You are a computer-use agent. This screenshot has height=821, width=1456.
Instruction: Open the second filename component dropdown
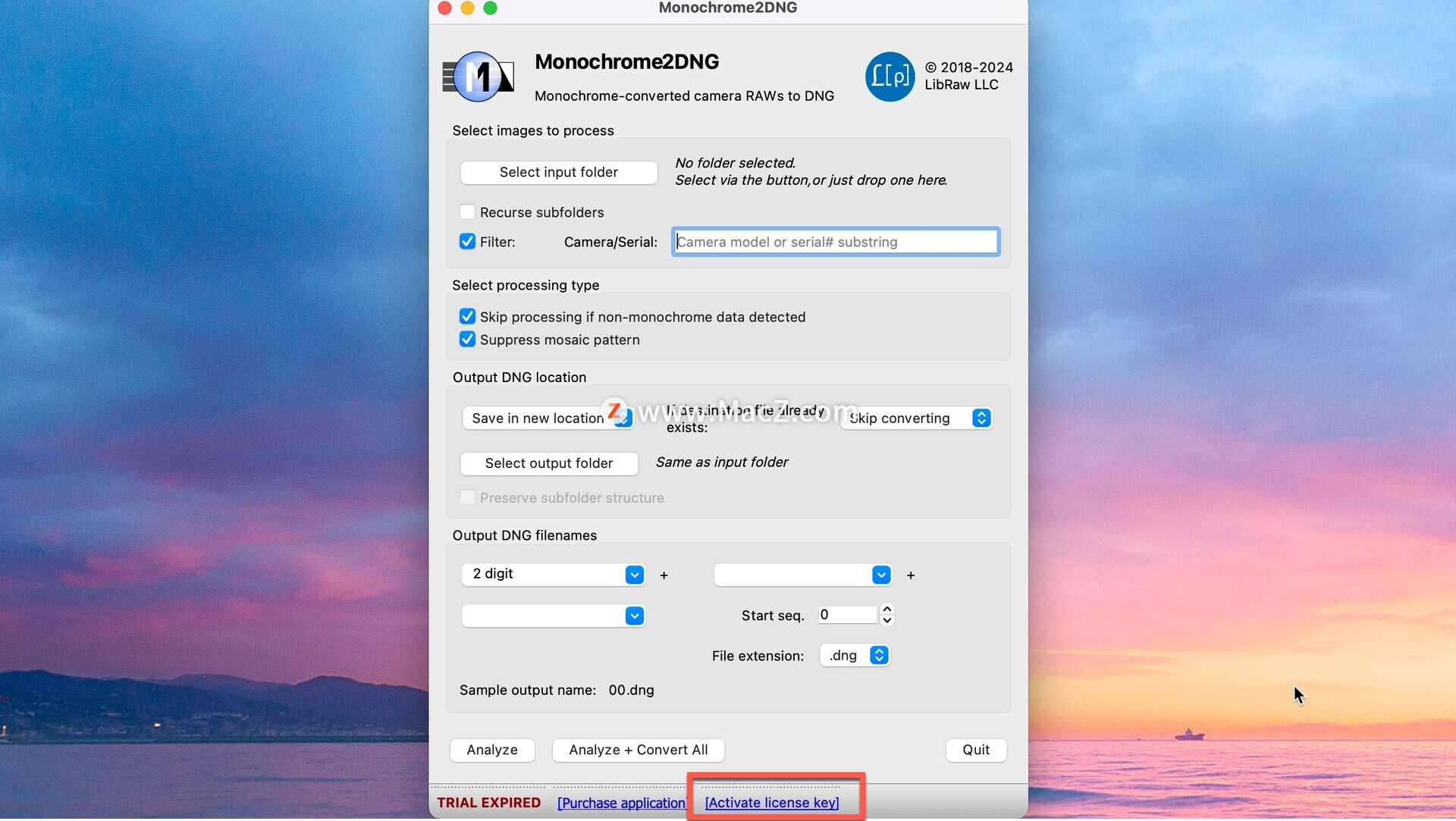[803, 575]
